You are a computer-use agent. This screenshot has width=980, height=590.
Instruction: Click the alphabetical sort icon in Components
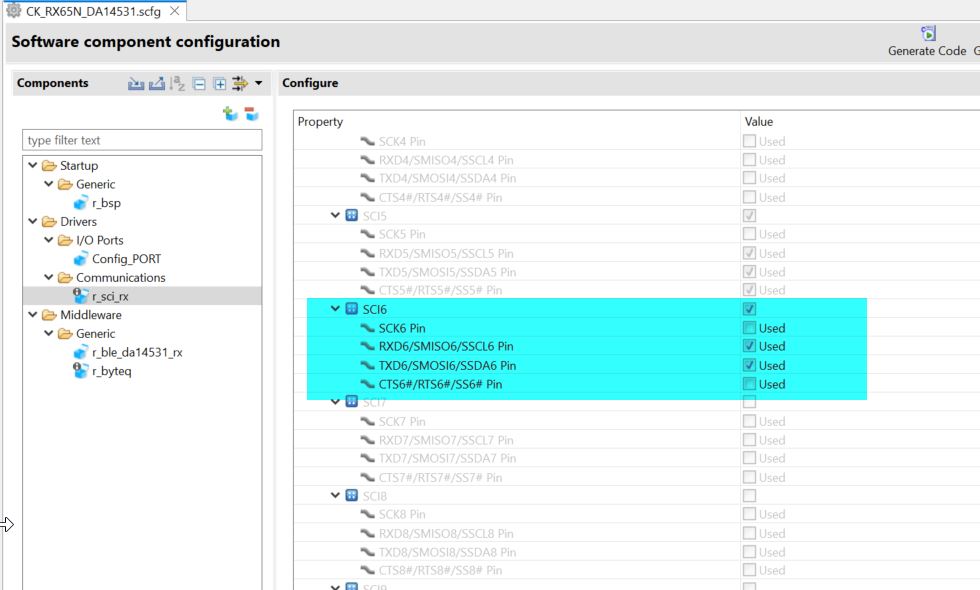click(x=178, y=83)
